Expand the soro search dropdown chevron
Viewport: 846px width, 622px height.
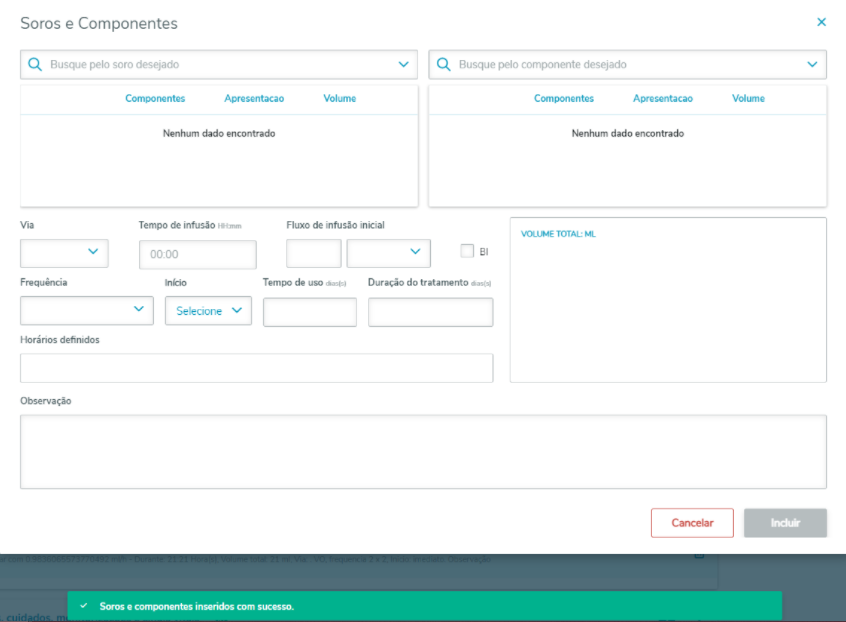click(x=403, y=65)
